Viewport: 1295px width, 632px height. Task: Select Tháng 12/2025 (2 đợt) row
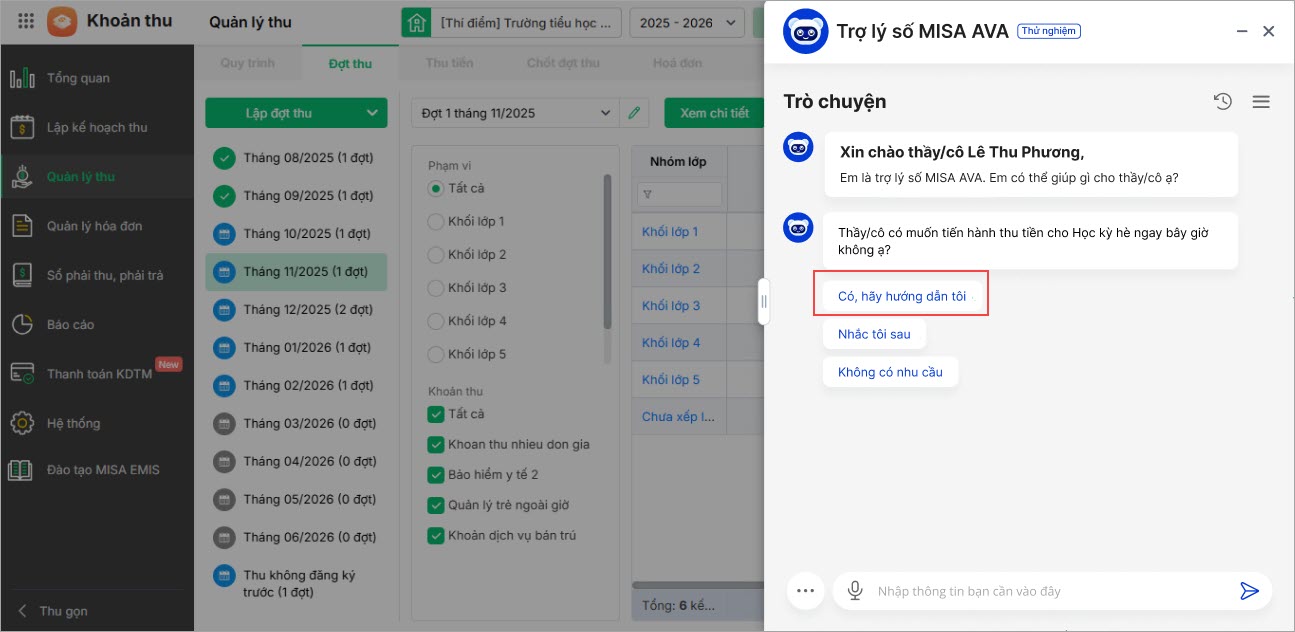[x=296, y=310]
